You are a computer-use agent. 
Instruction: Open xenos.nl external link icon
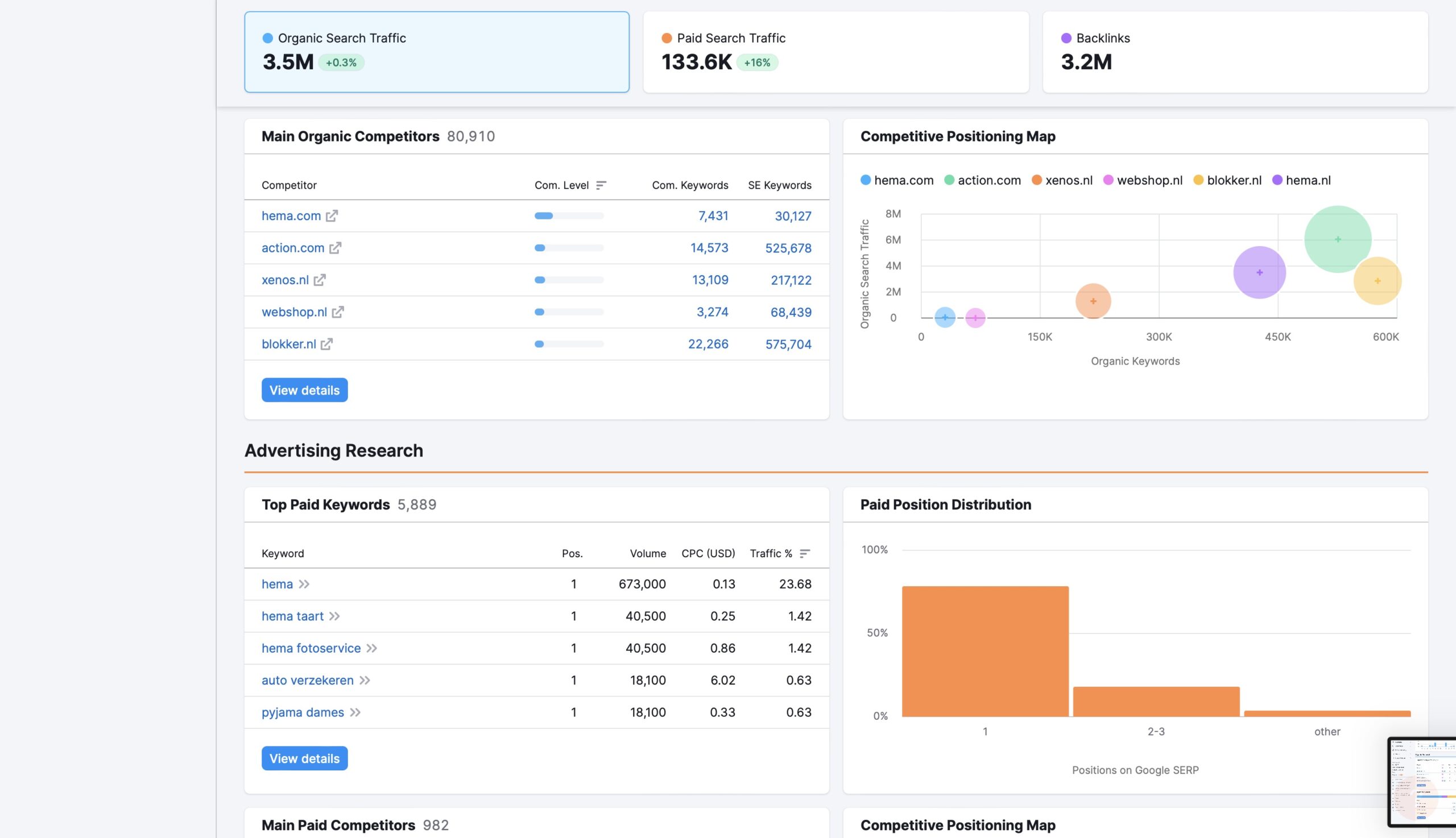pos(320,280)
